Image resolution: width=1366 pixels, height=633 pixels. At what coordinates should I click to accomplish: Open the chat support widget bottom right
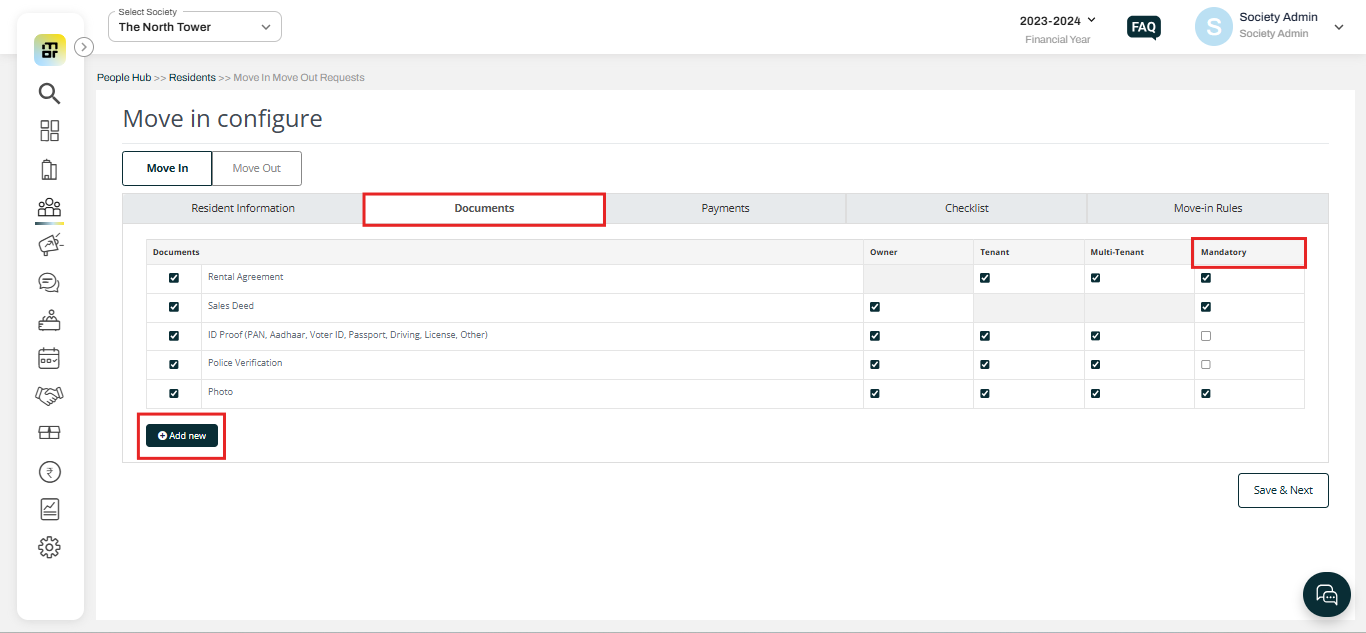(x=1326, y=594)
